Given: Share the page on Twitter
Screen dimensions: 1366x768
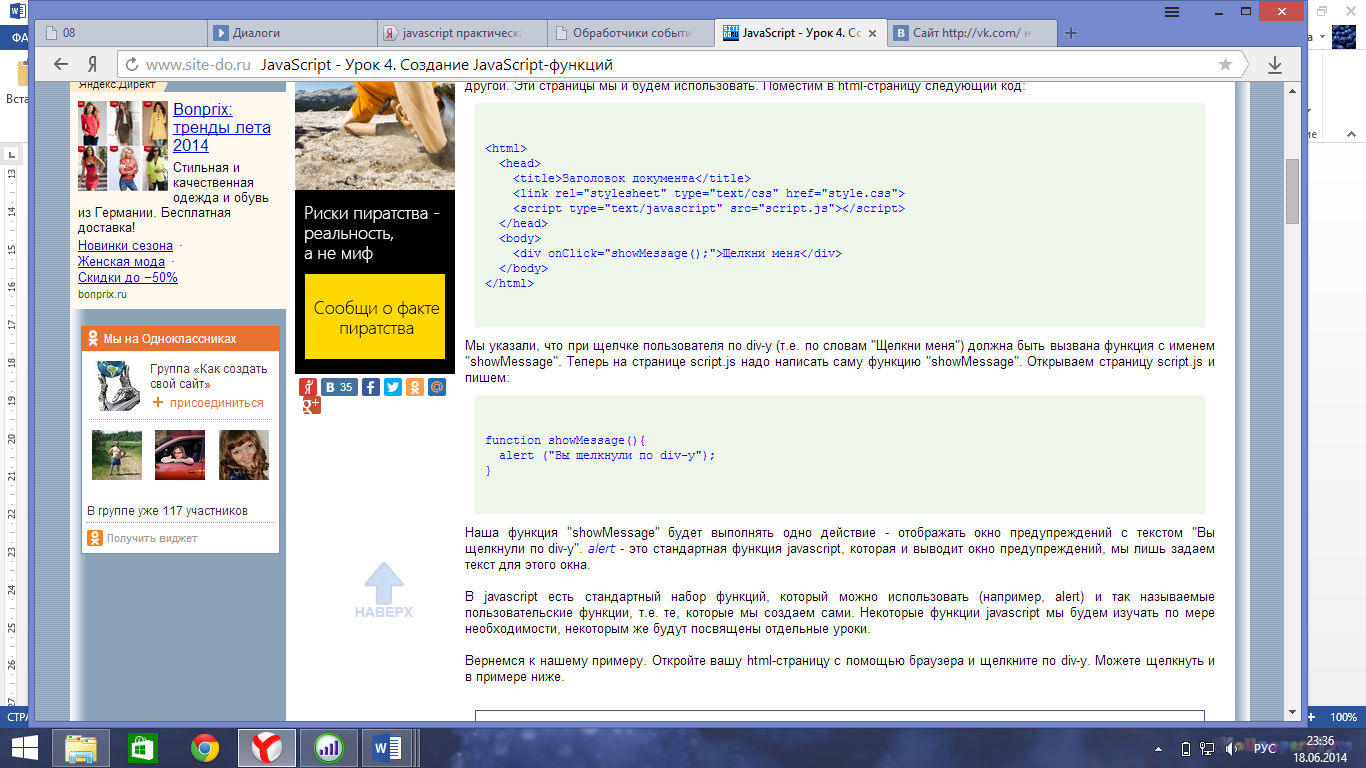Looking at the screenshot, I should (x=393, y=387).
